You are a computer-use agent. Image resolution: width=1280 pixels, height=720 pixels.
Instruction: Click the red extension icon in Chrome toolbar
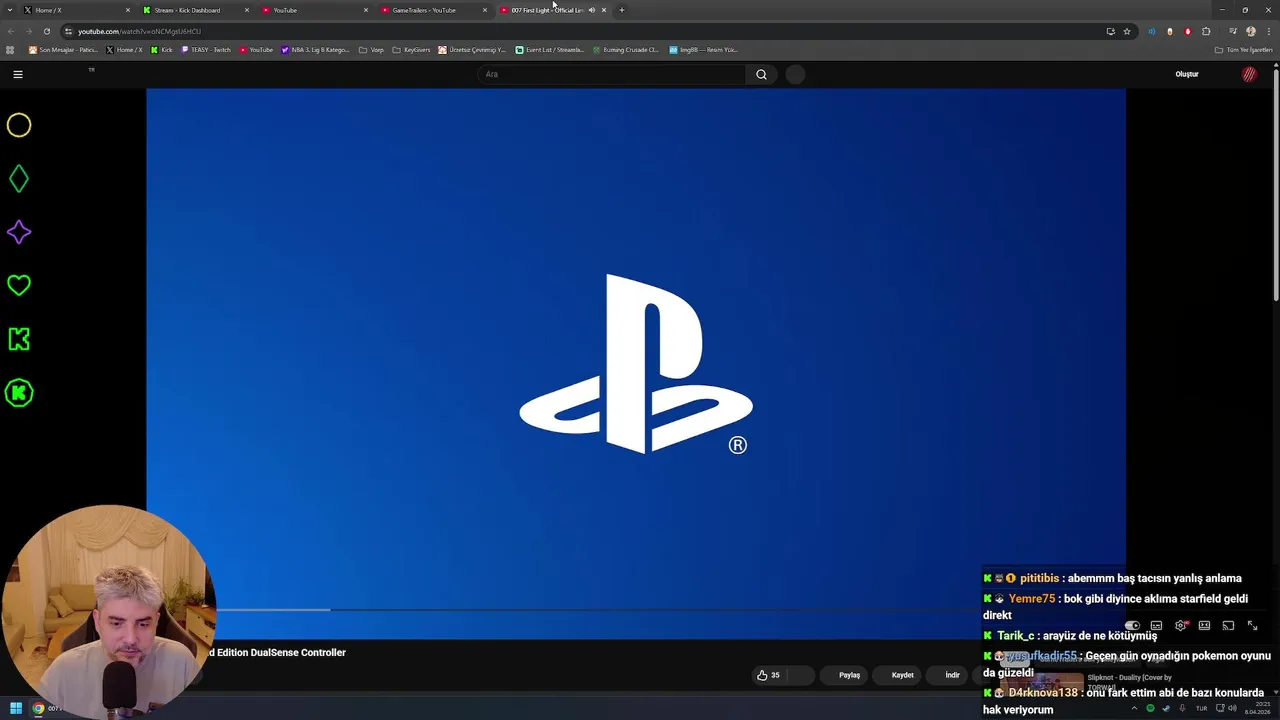(1188, 31)
